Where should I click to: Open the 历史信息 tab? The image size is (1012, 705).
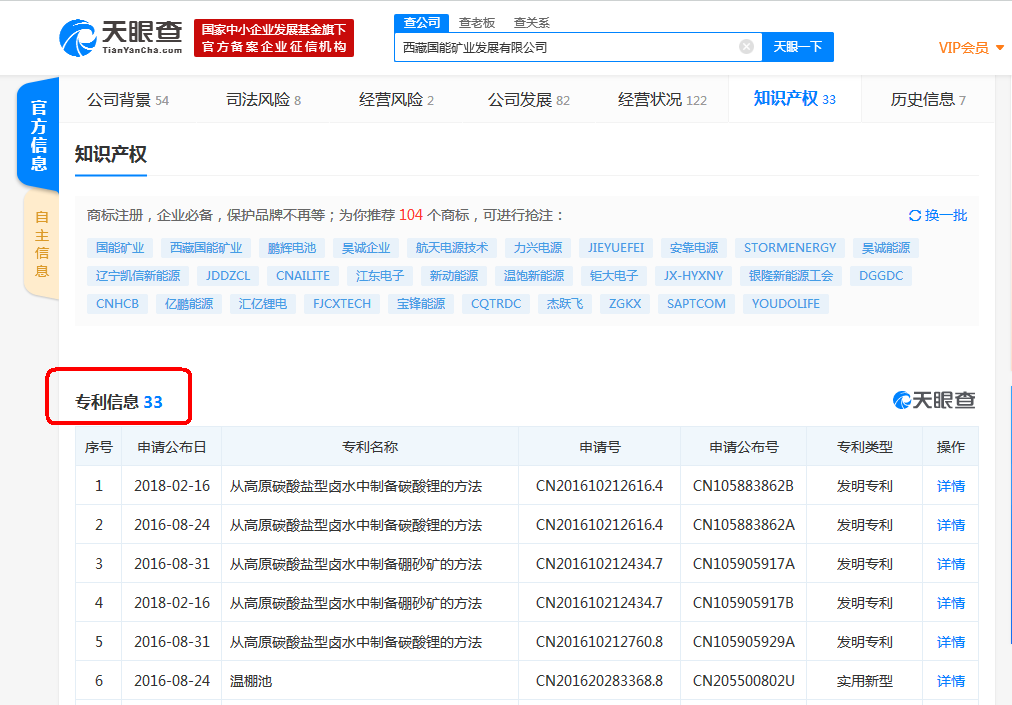click(x=928, y=100)
